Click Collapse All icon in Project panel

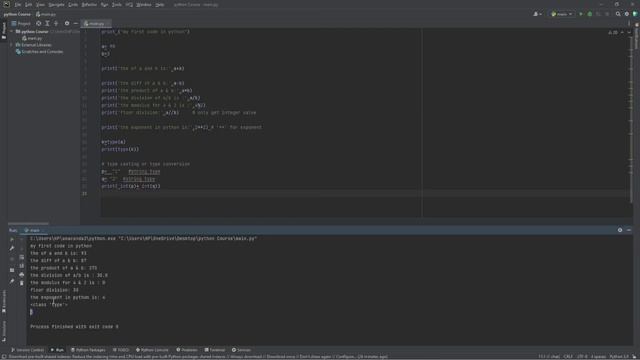[x=56, y=24]
